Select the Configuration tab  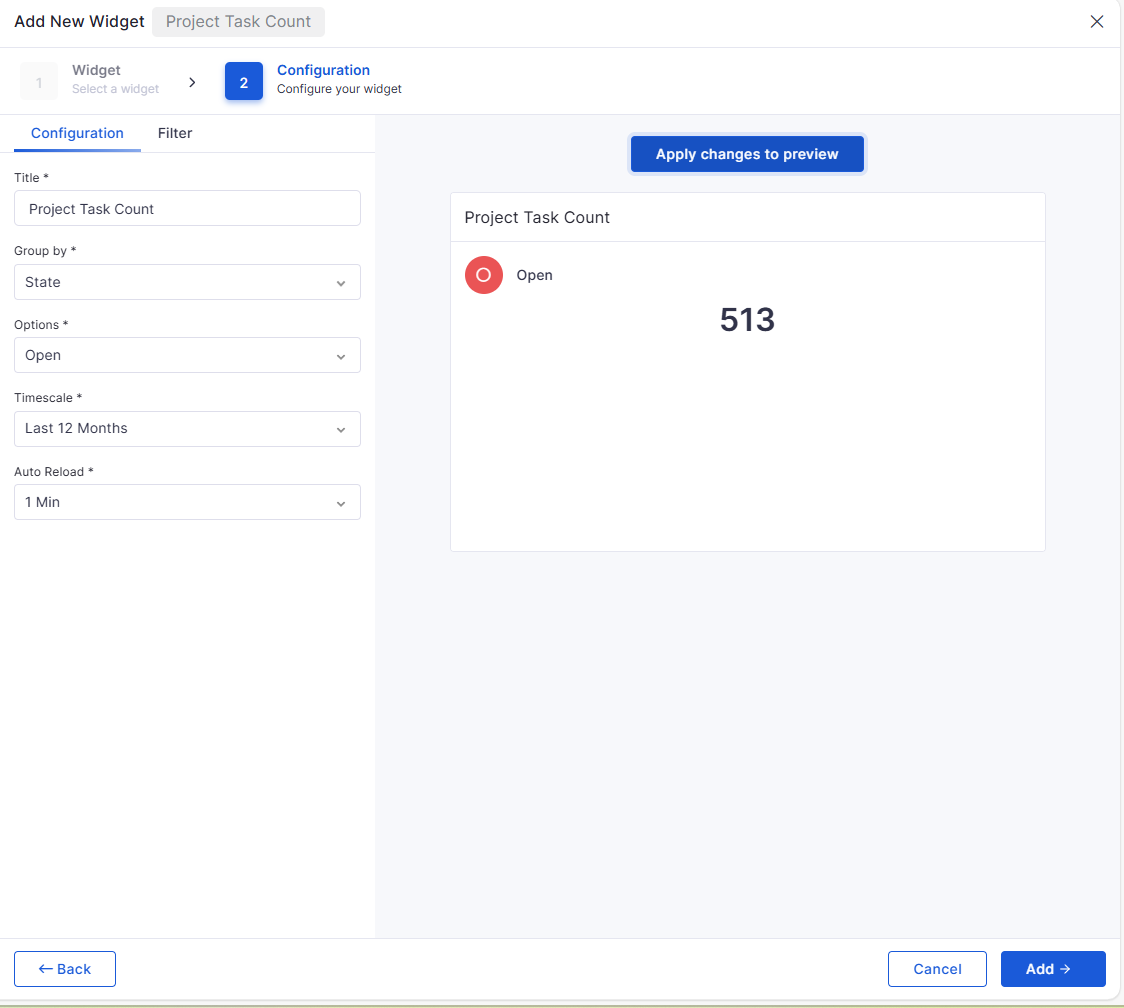click(77, 133)
